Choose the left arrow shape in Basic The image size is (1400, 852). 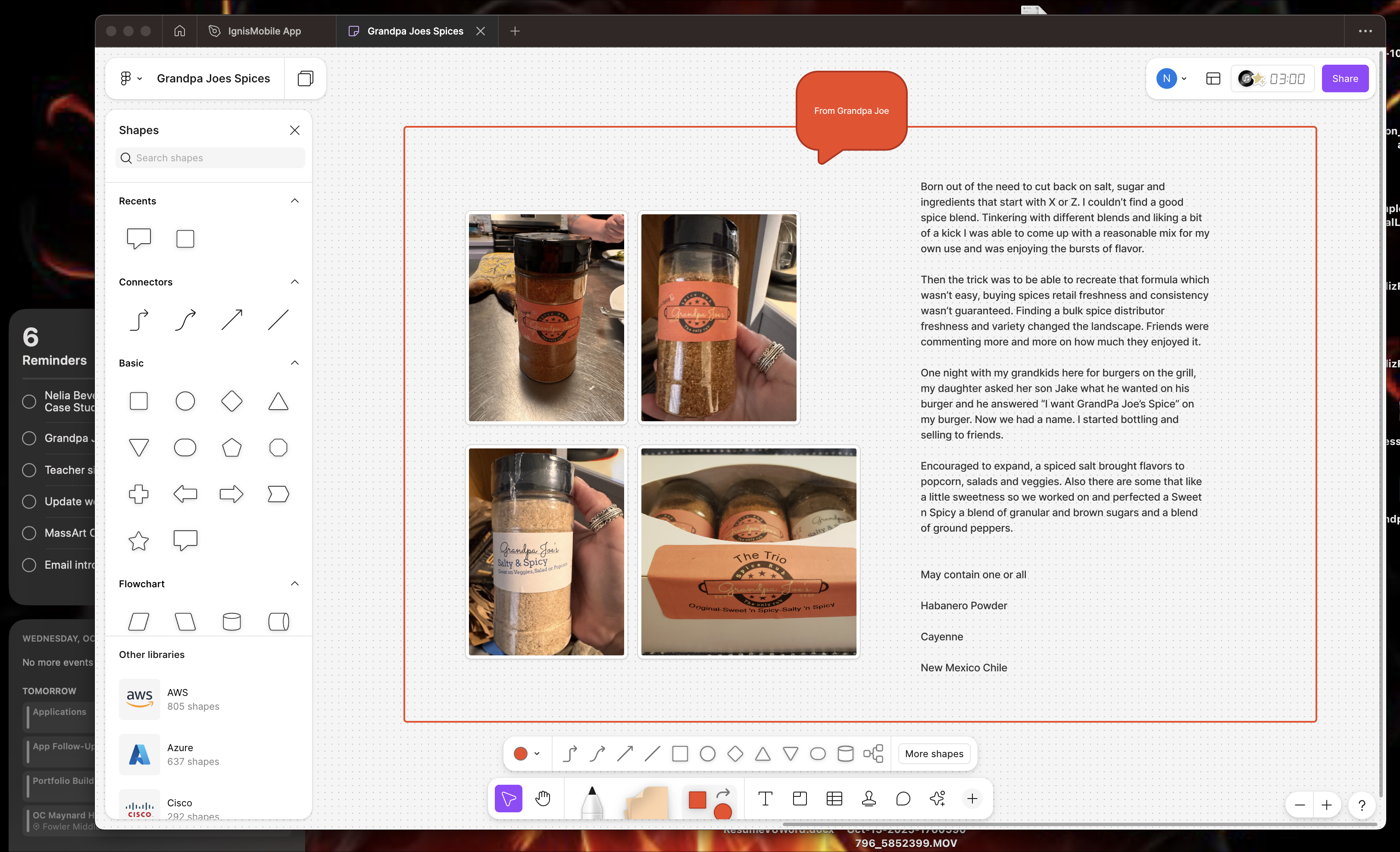coord(185,494)
